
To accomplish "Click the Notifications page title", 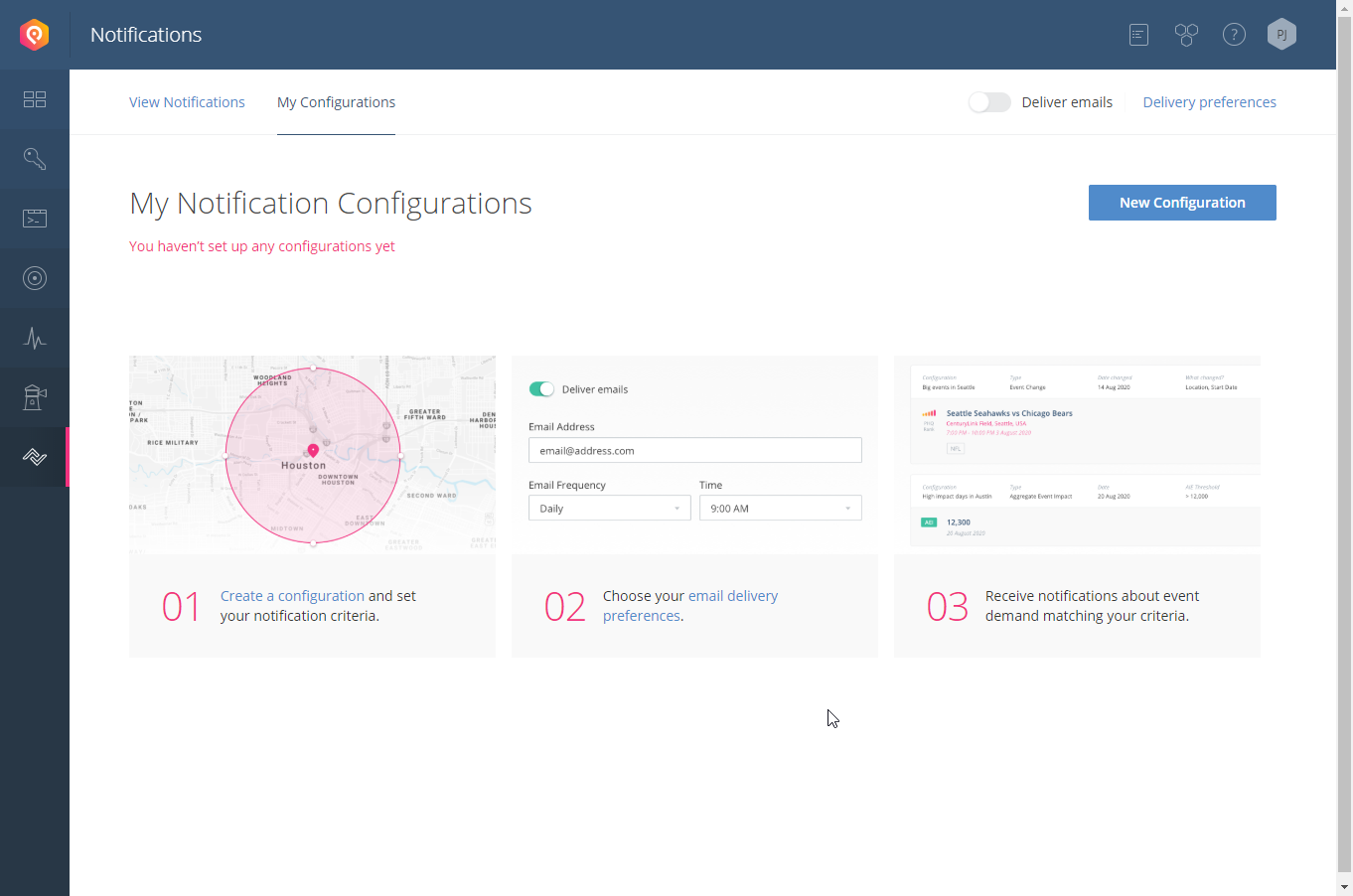I will 146,35.
